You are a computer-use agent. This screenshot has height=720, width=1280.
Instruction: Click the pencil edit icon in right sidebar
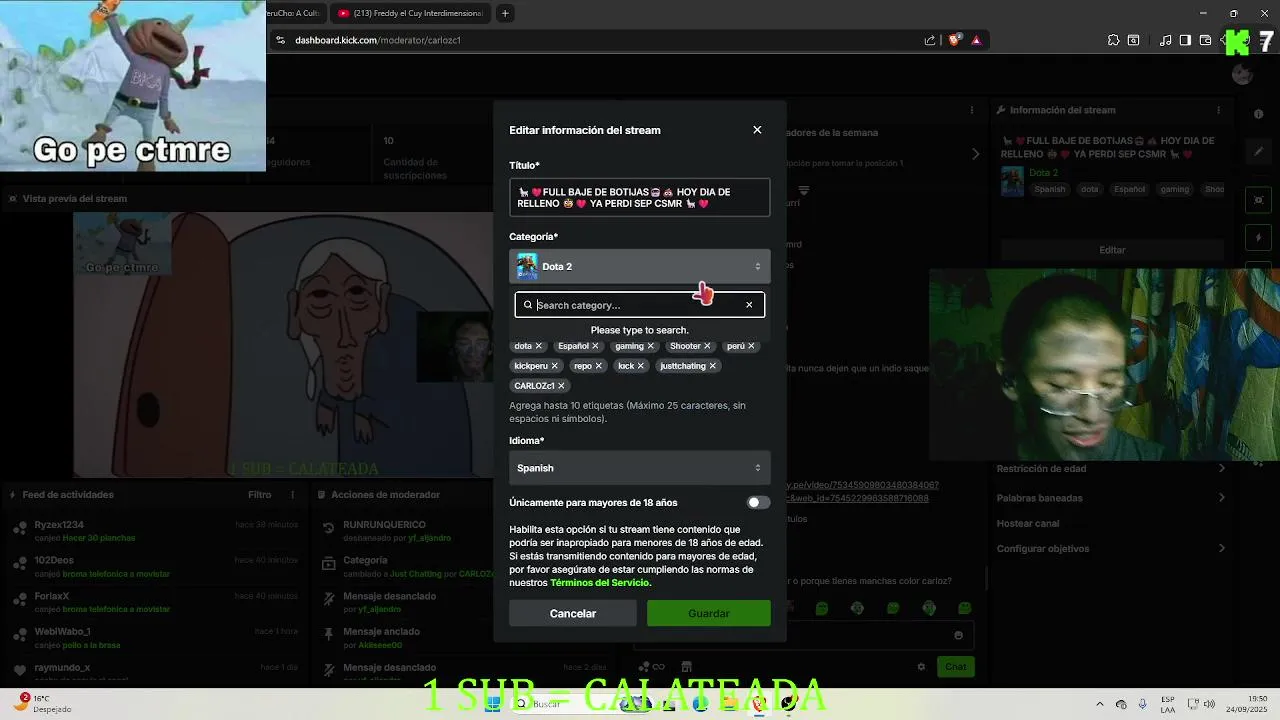(1259, 151)
